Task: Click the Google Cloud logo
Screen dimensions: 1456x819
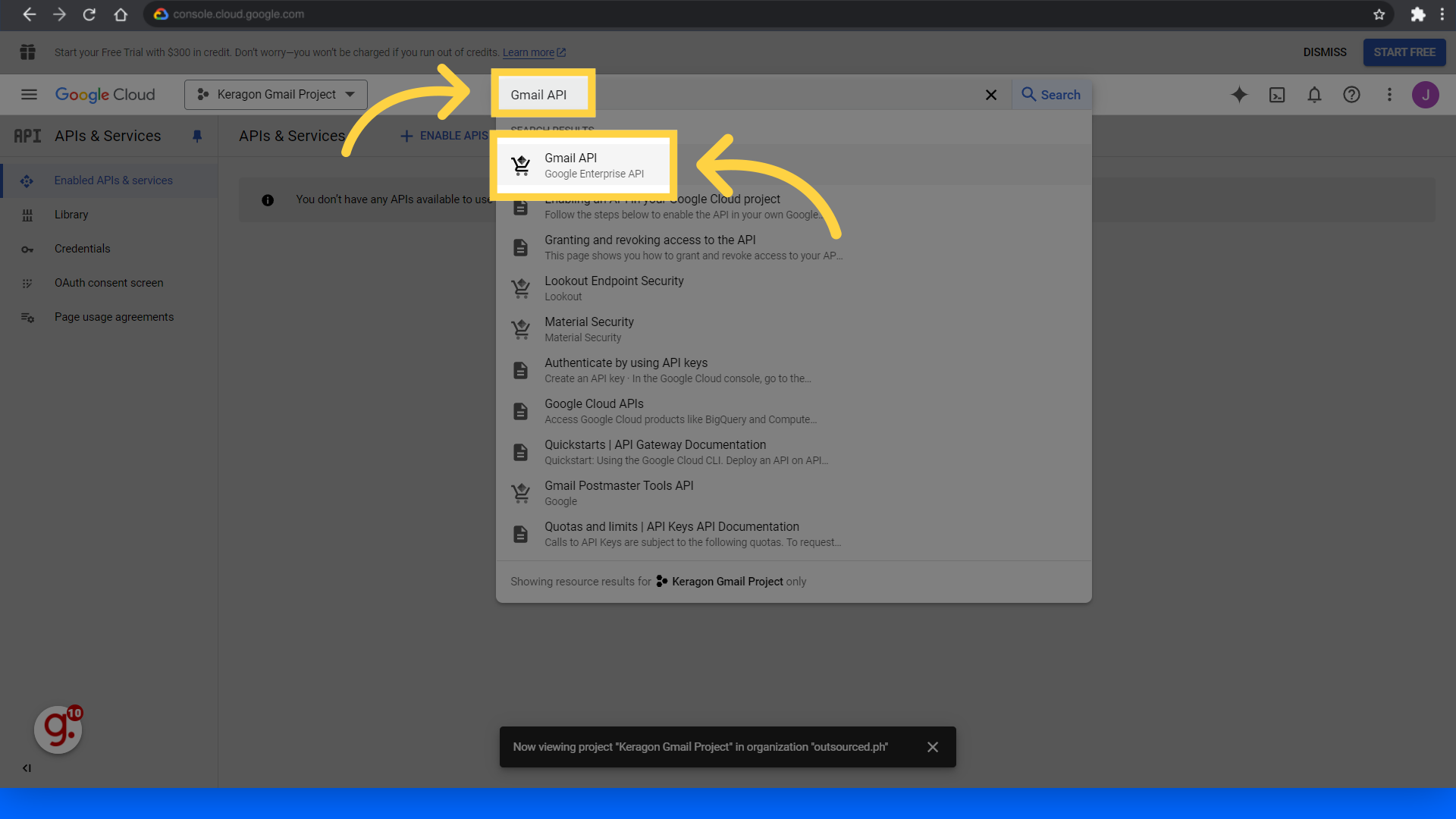Action: click(105, 95)
